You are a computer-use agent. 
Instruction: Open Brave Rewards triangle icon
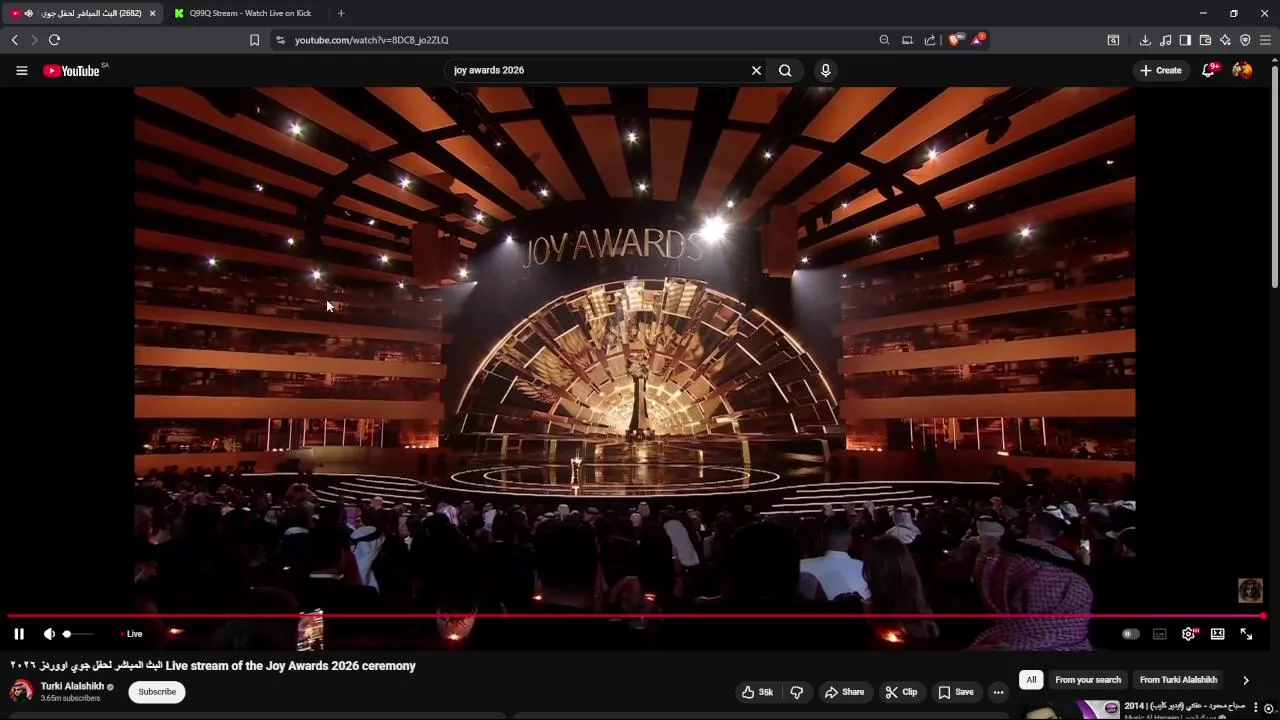click(977, 40)
